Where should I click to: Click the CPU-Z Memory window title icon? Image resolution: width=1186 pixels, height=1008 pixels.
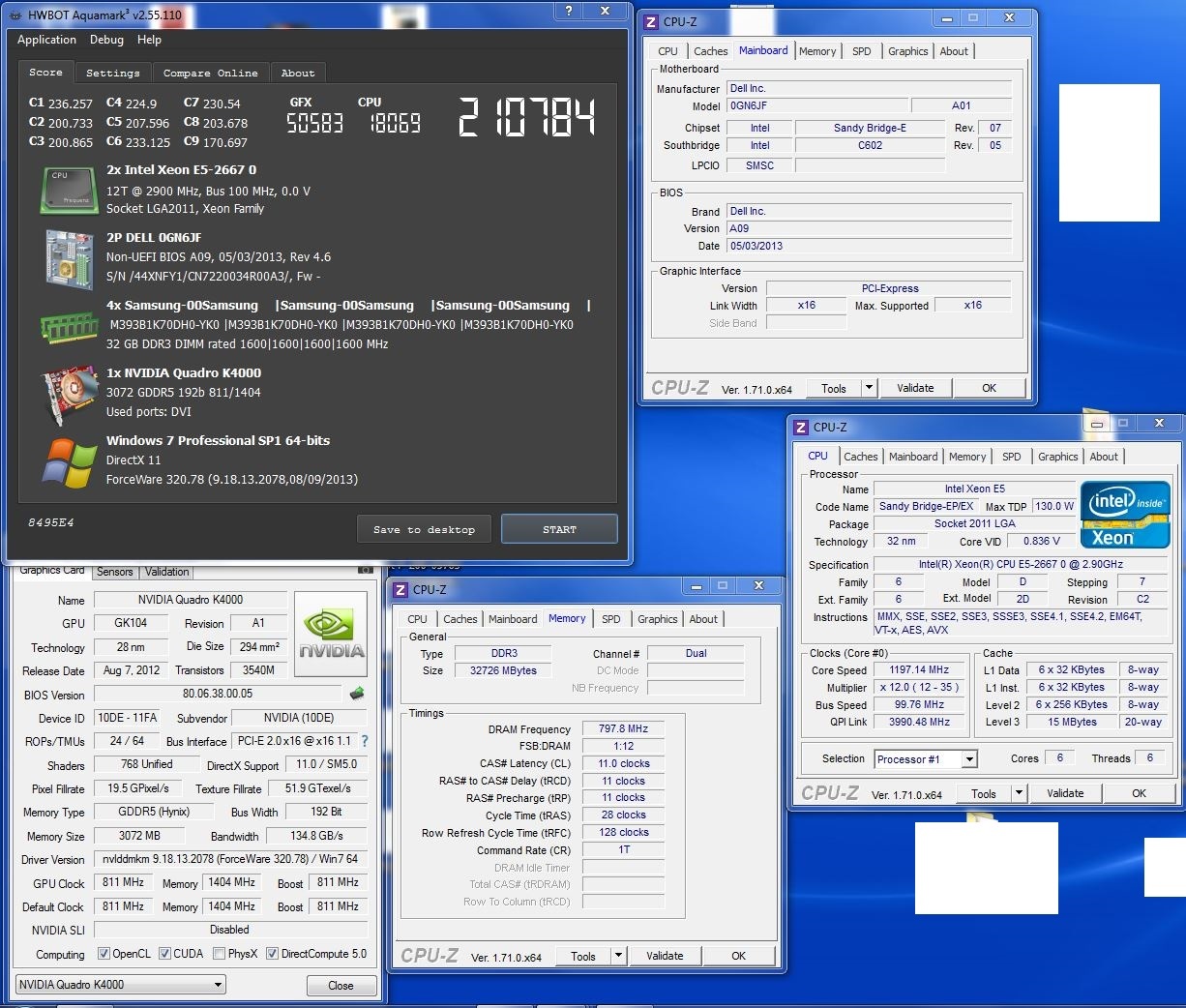400,589
